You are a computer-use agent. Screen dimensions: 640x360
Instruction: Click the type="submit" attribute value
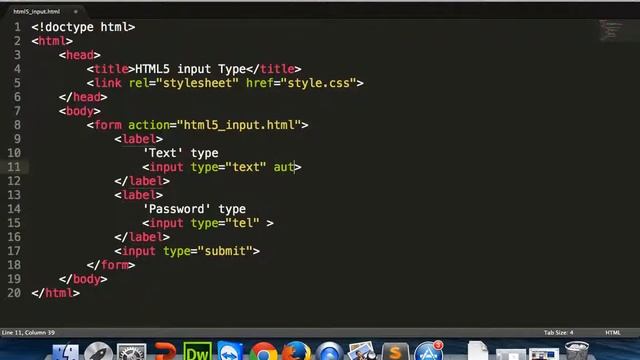[x=225, y=251]
